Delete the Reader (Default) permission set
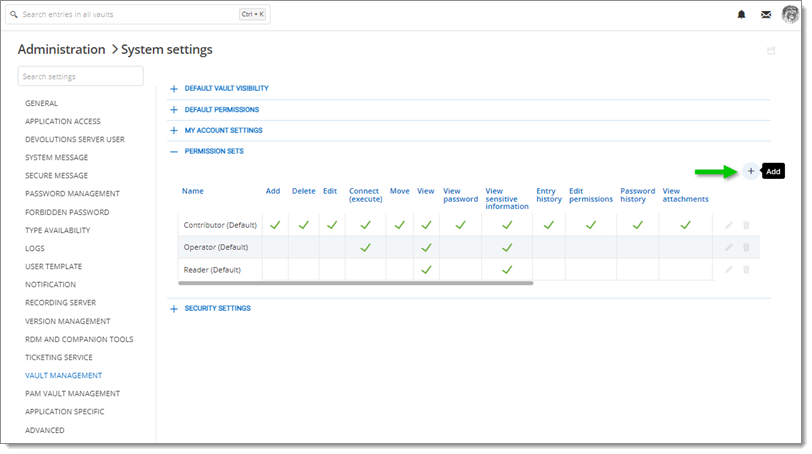This screenshot has height=454, width=812. click(x=746, y=270)
